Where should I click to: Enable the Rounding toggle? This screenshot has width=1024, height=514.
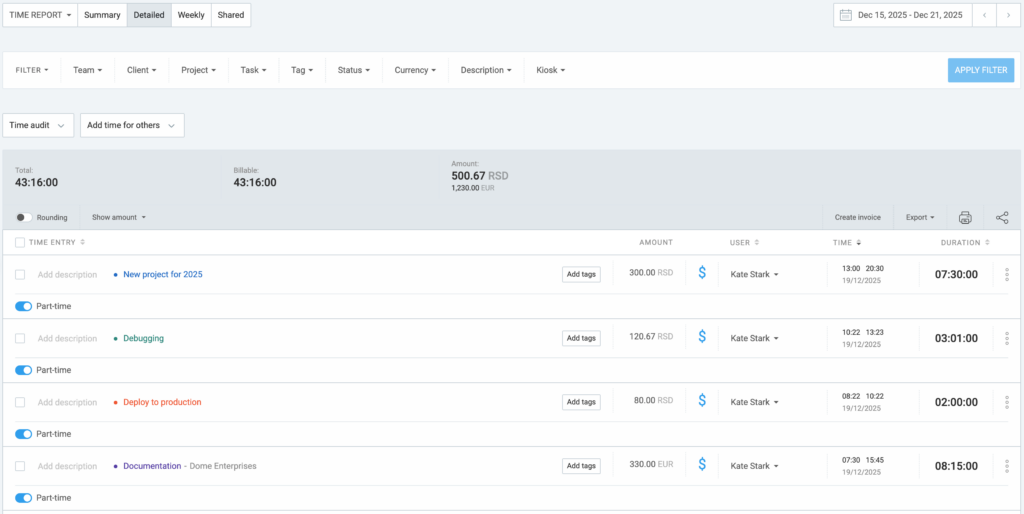(24, 217)
